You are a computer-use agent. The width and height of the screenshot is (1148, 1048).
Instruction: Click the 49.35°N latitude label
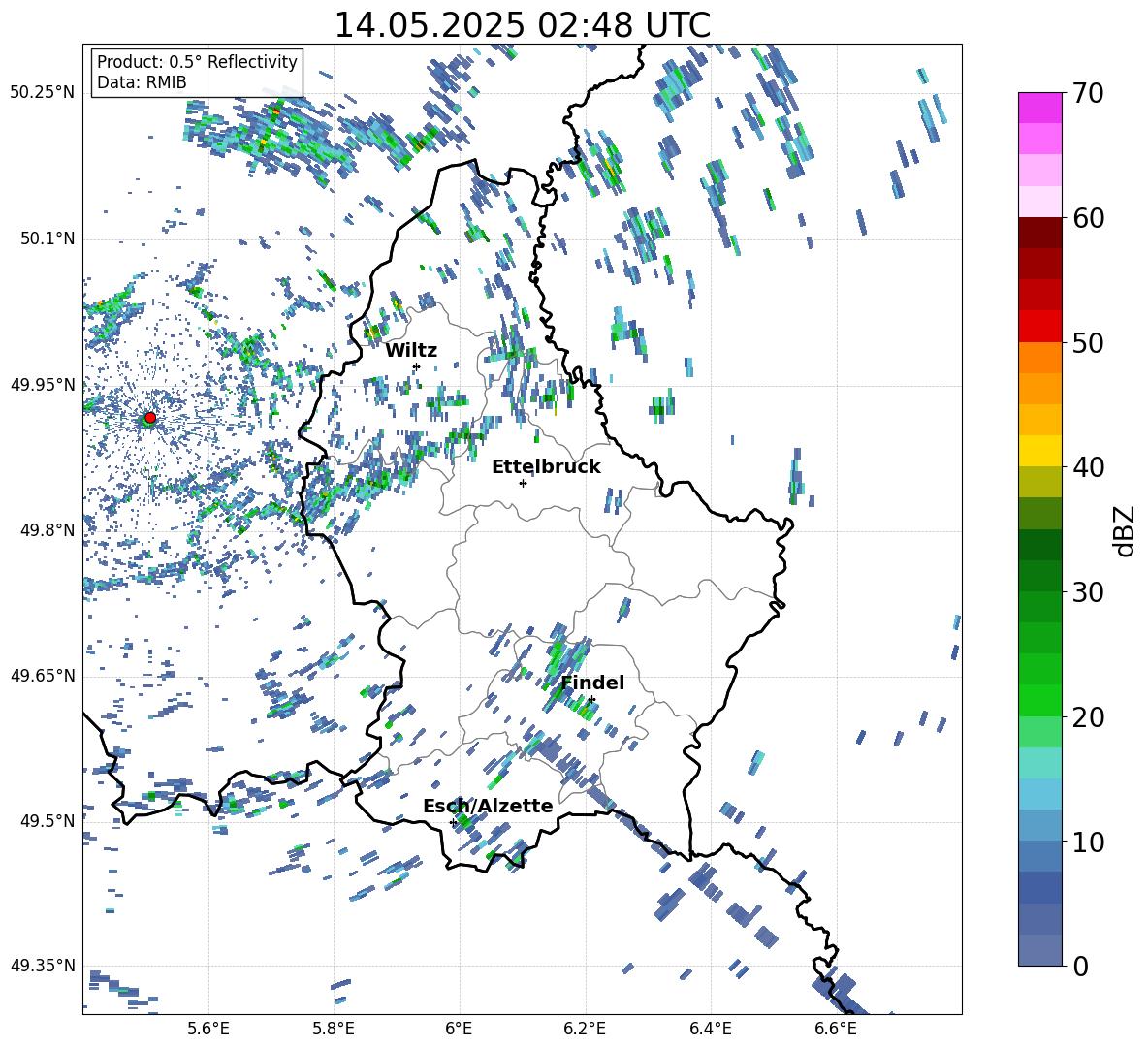[x=43, y=966]
